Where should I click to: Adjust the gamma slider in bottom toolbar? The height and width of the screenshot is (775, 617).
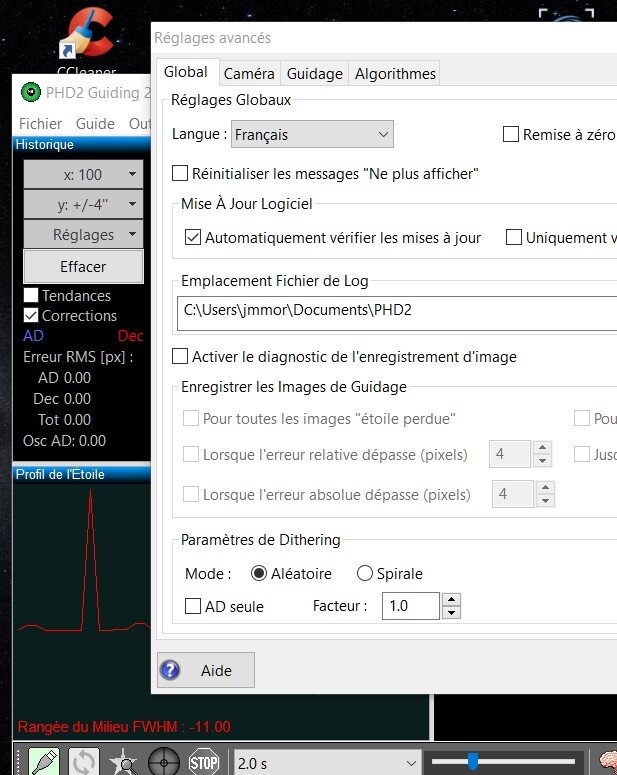[503, 762]
